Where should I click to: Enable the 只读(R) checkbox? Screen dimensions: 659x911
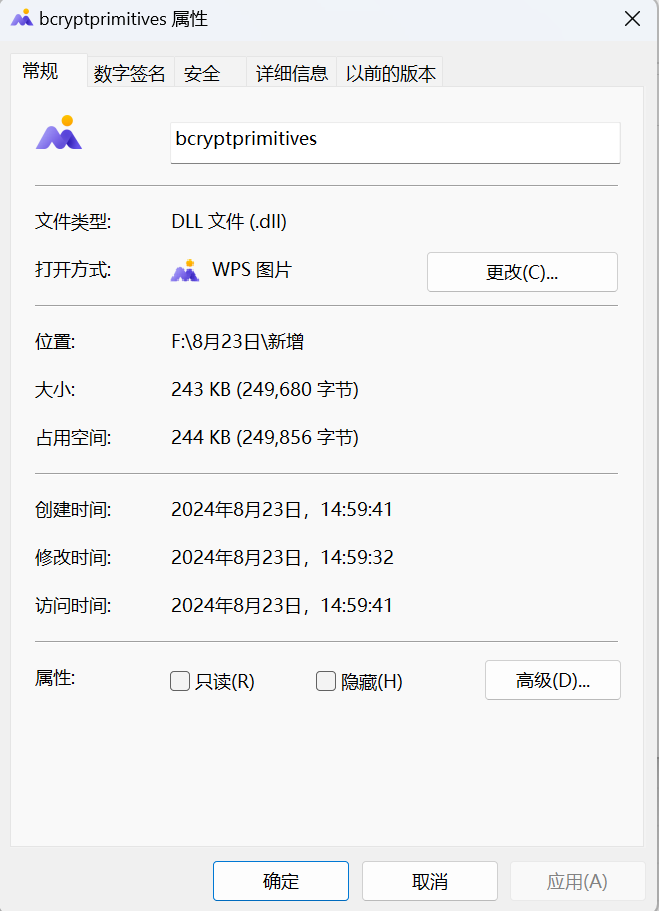180,681
